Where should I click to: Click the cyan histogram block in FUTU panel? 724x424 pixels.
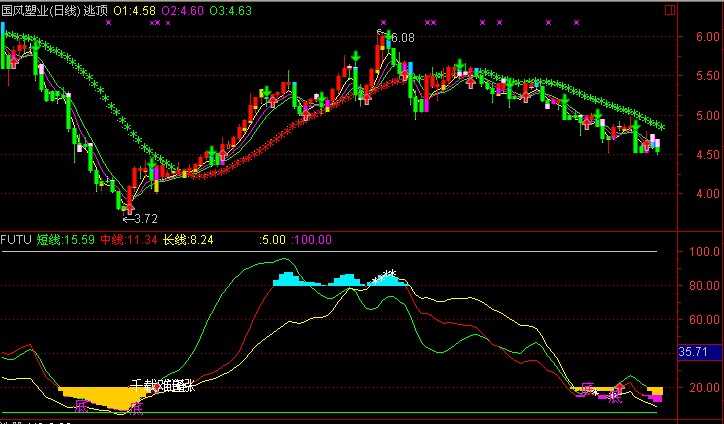287,280
